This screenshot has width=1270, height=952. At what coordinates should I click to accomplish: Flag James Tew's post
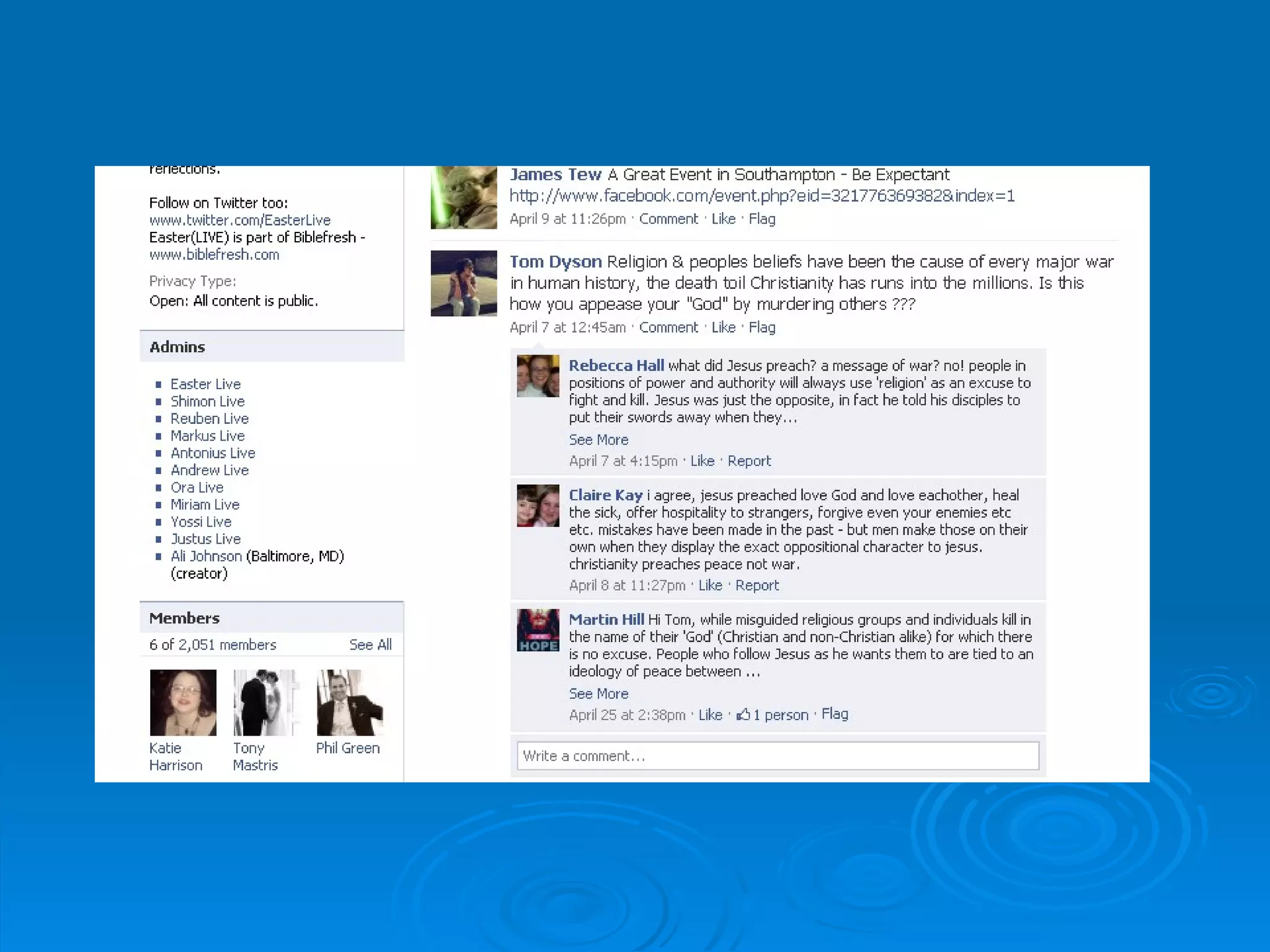click(x=762, y=219)
